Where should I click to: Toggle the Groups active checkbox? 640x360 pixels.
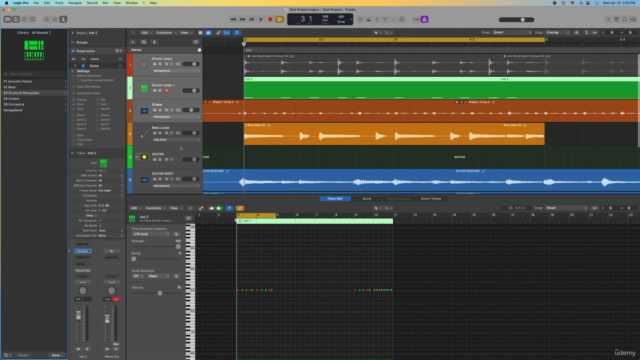pos(73,51)
